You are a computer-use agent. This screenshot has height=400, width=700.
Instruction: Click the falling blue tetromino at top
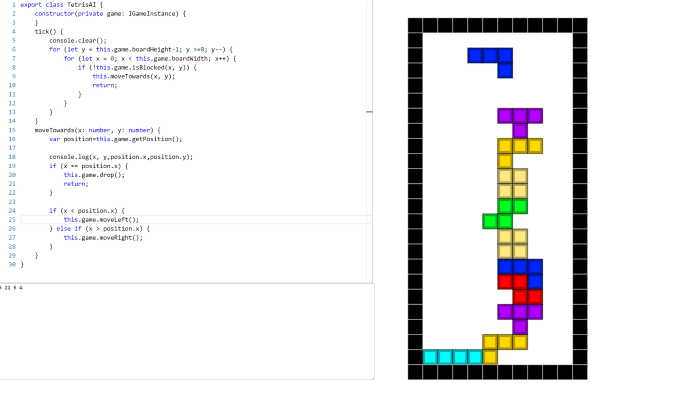pos(490,56)
